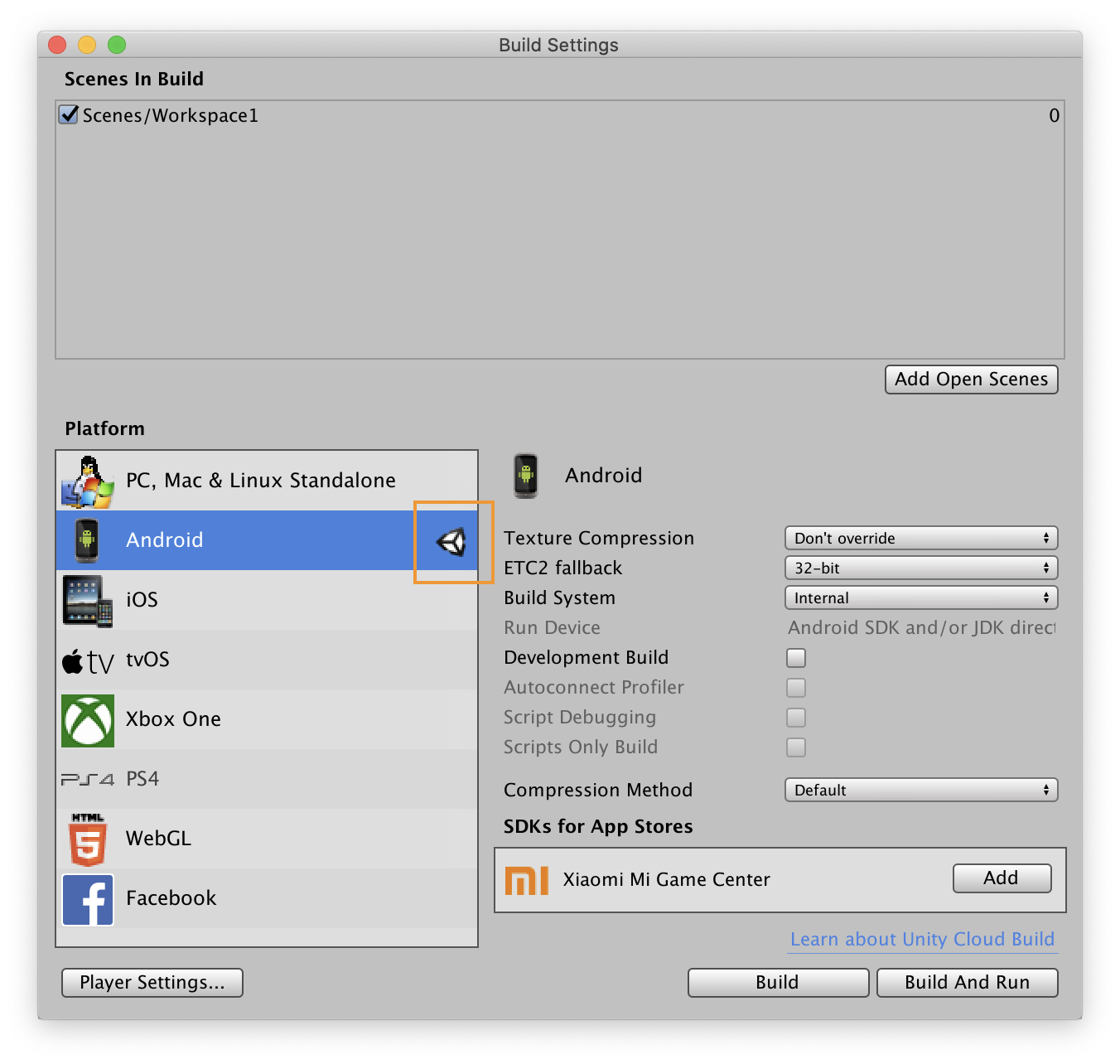Select the Xbox One platform
The height and width of the screenshot is (1064, 1120).
tap(267, 719)
